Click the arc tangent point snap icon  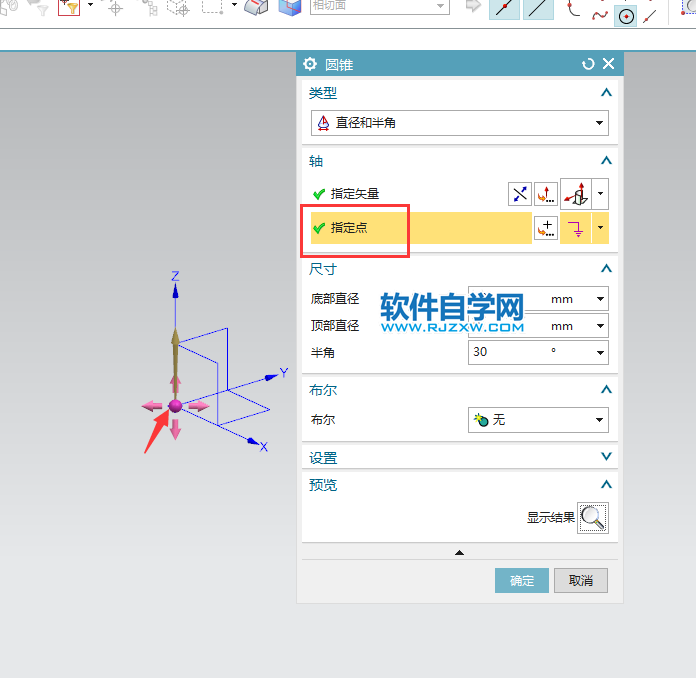pos(573,9)
